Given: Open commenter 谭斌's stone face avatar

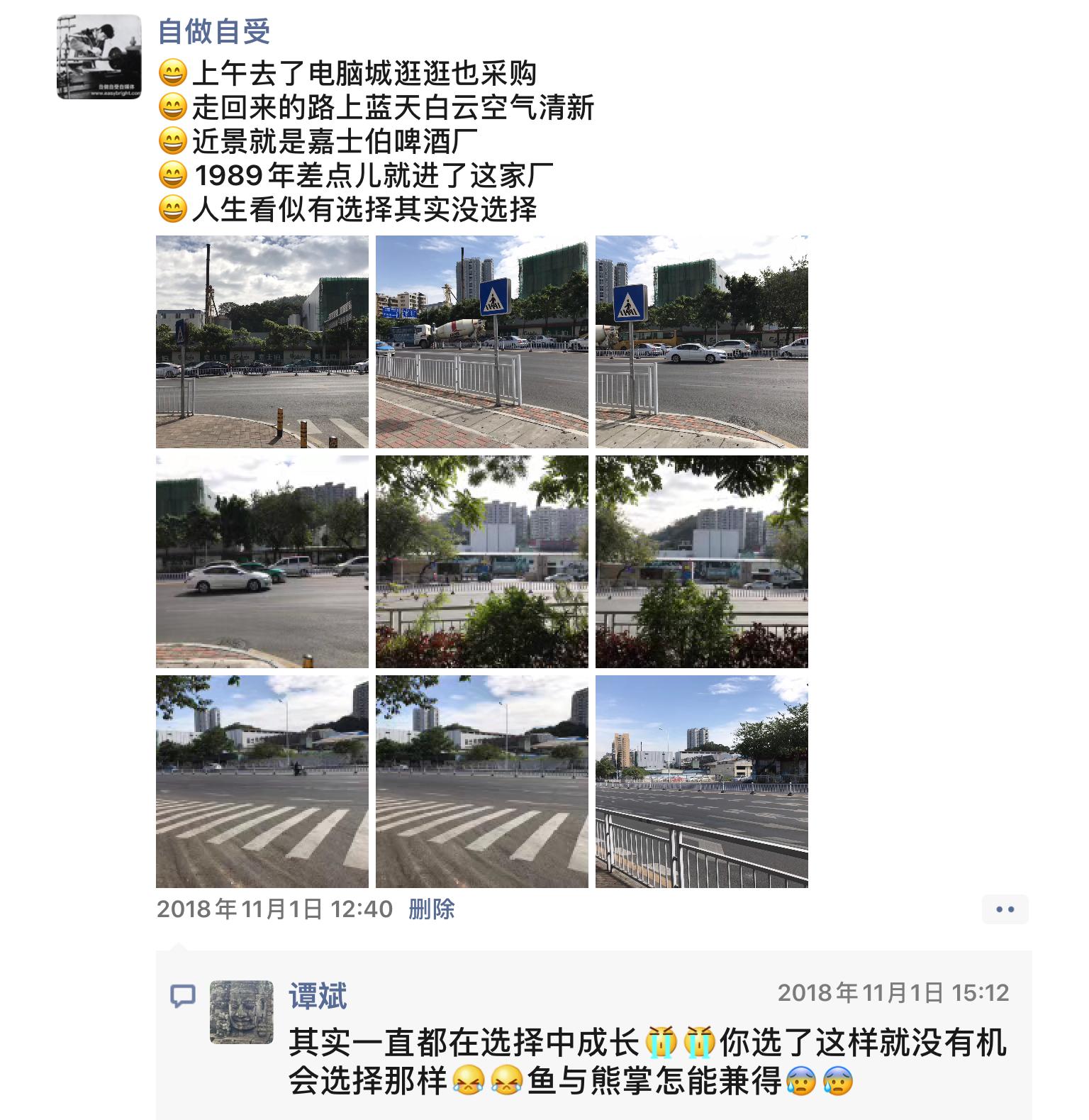Looking at the screenshot, I should (242, 1012).
